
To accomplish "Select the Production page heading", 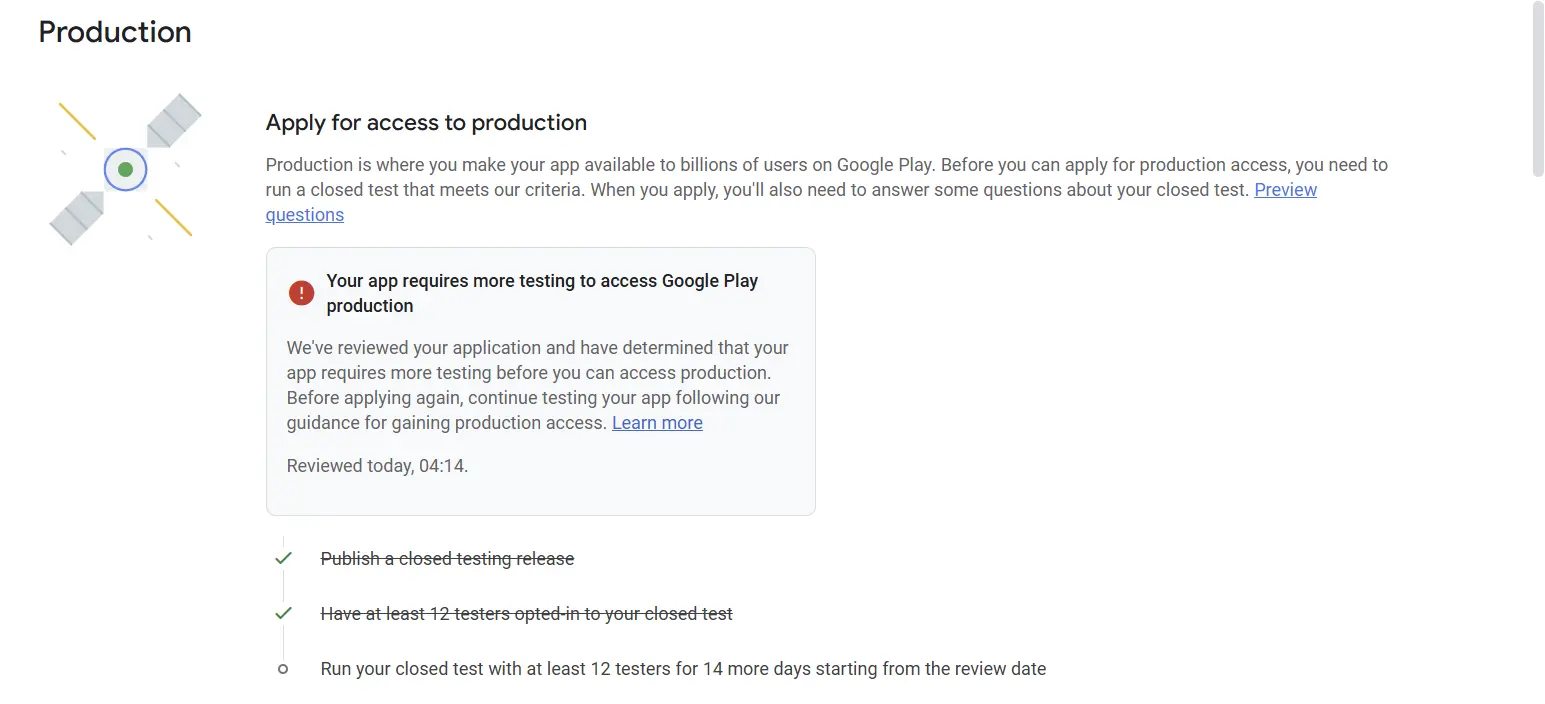I will click(115, 32).
